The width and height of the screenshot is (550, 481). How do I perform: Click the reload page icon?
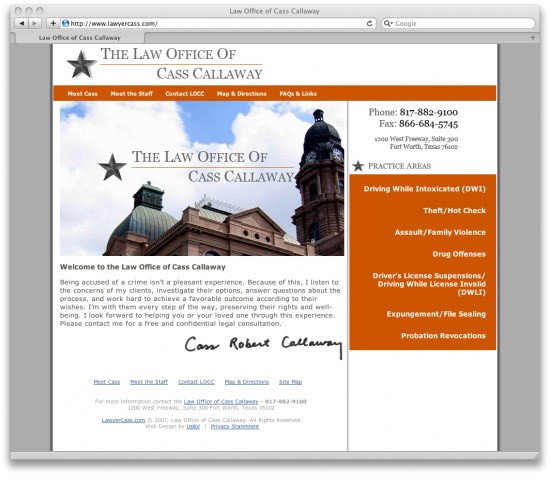click(x=369, y=24)
